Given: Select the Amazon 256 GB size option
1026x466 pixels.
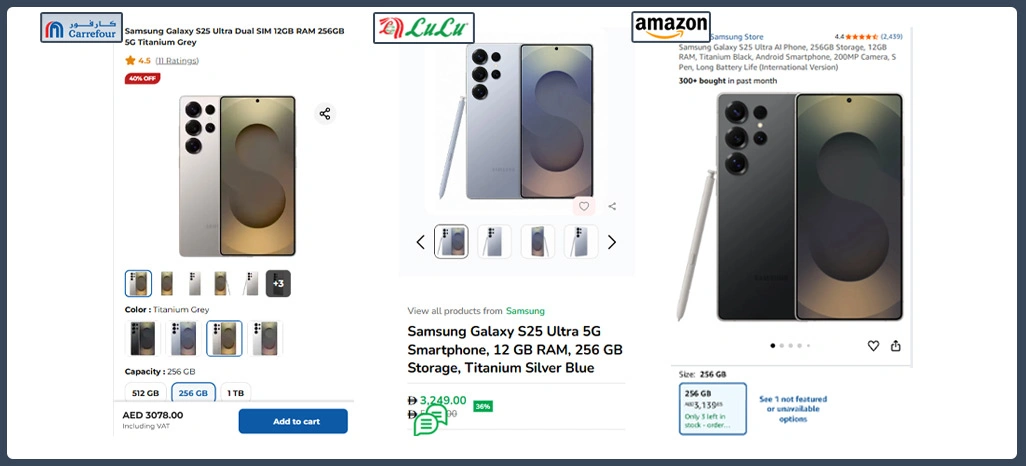Looking at the screenshot, I should [x=712, y=408].
